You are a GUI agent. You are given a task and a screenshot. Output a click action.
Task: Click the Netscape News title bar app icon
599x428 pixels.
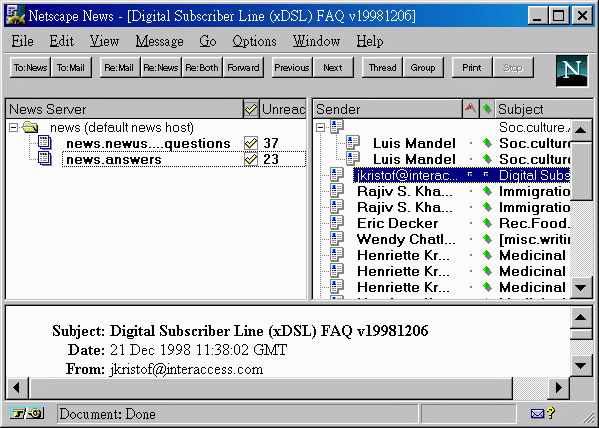(15, 16)
